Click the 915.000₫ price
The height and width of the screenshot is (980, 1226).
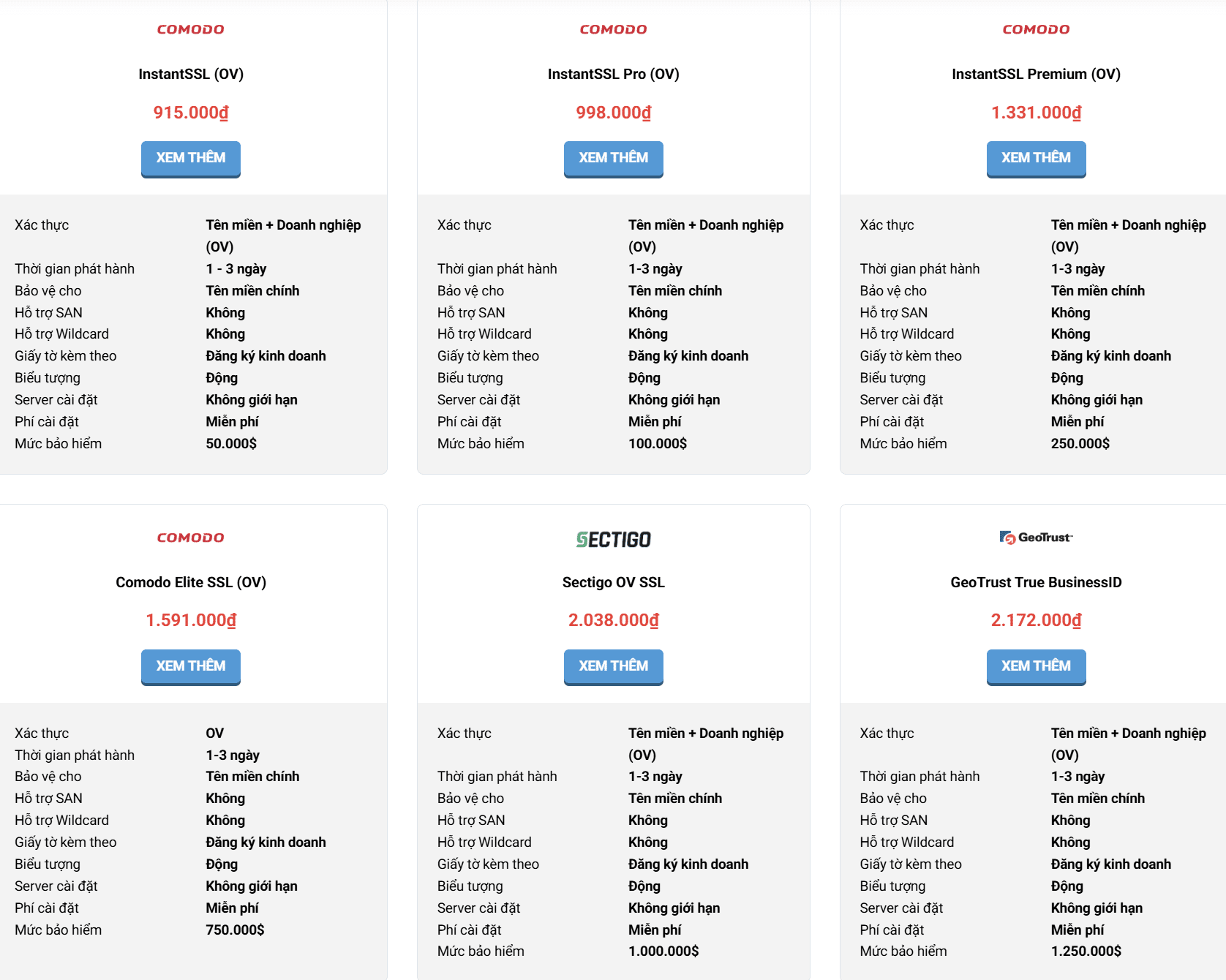point(191,113)
